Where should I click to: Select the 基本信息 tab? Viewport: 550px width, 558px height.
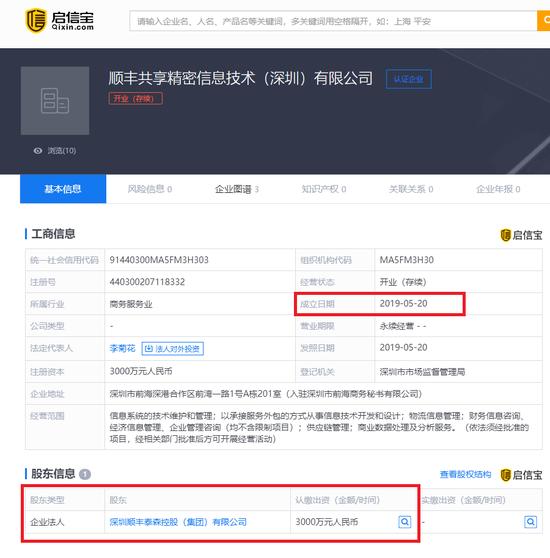[x=63, y=189]
